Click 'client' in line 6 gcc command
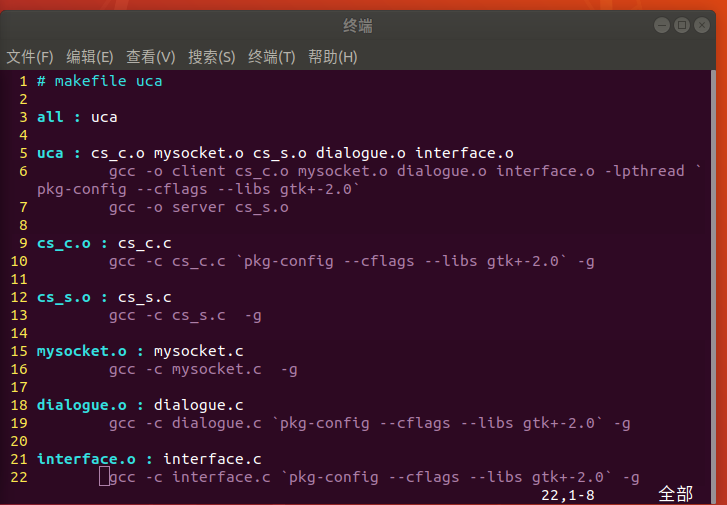The height and width of the screenshot is (505, 727). coord(199,171)
